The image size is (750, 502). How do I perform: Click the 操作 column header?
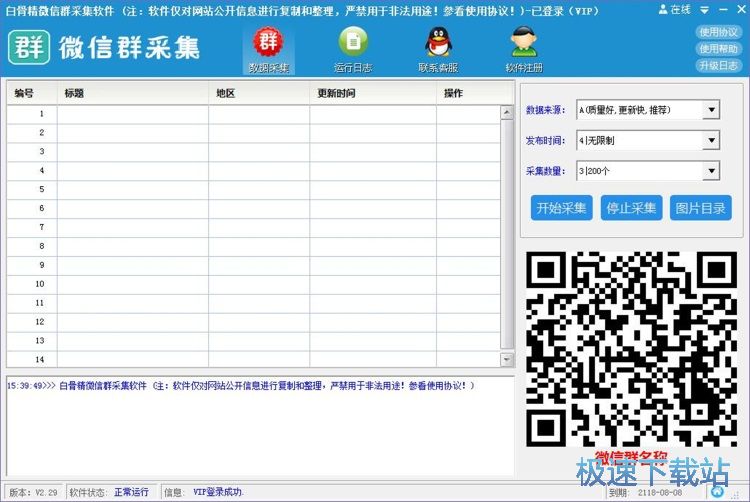click(x=475, y=93)
